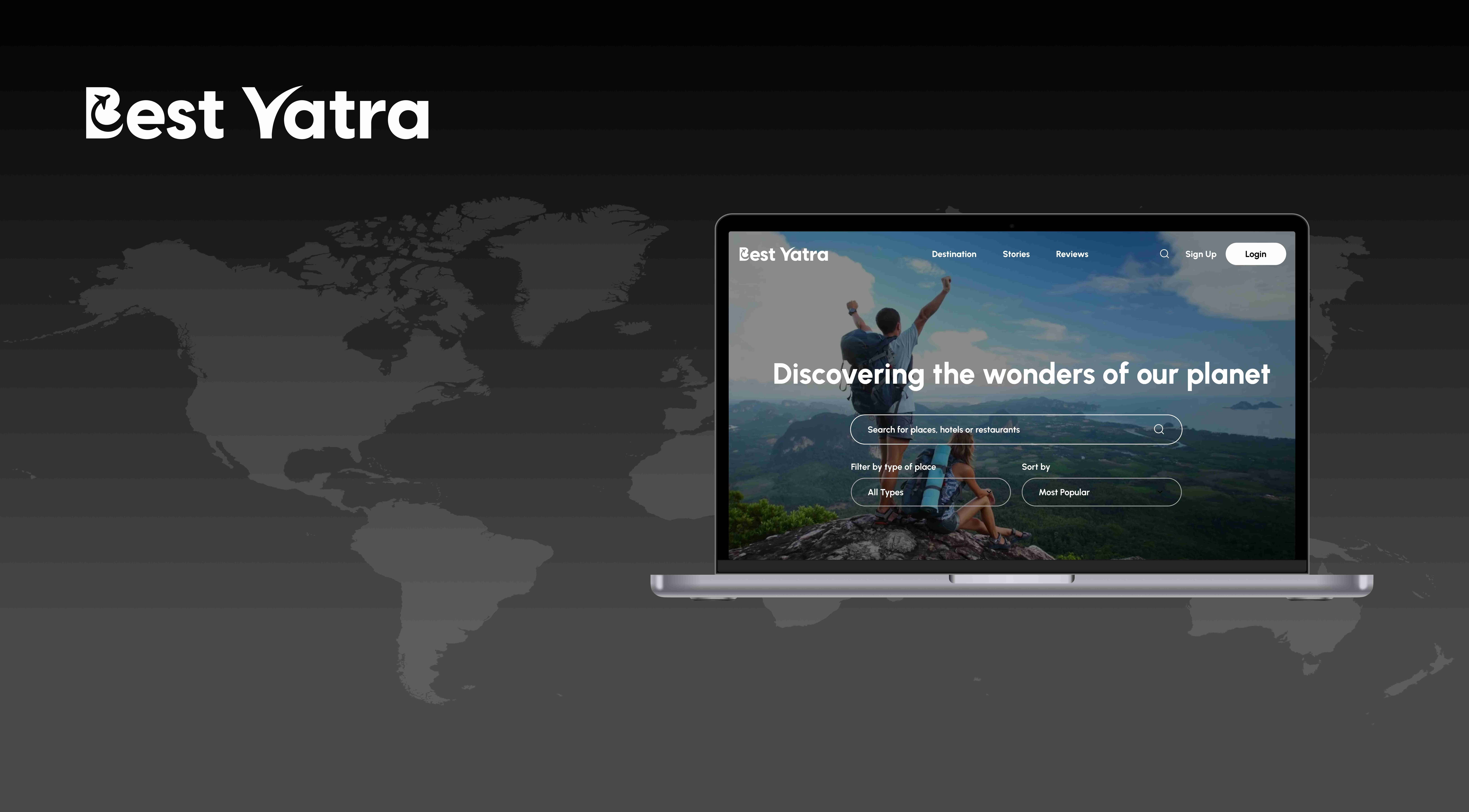
Task: Click the header search magnifier icon
Action: [x=1164, y=254]
